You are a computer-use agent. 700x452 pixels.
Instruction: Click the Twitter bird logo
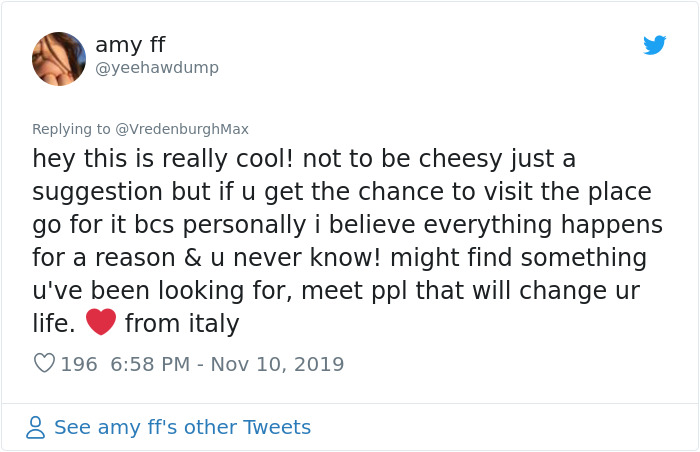[x=654, y=45]
